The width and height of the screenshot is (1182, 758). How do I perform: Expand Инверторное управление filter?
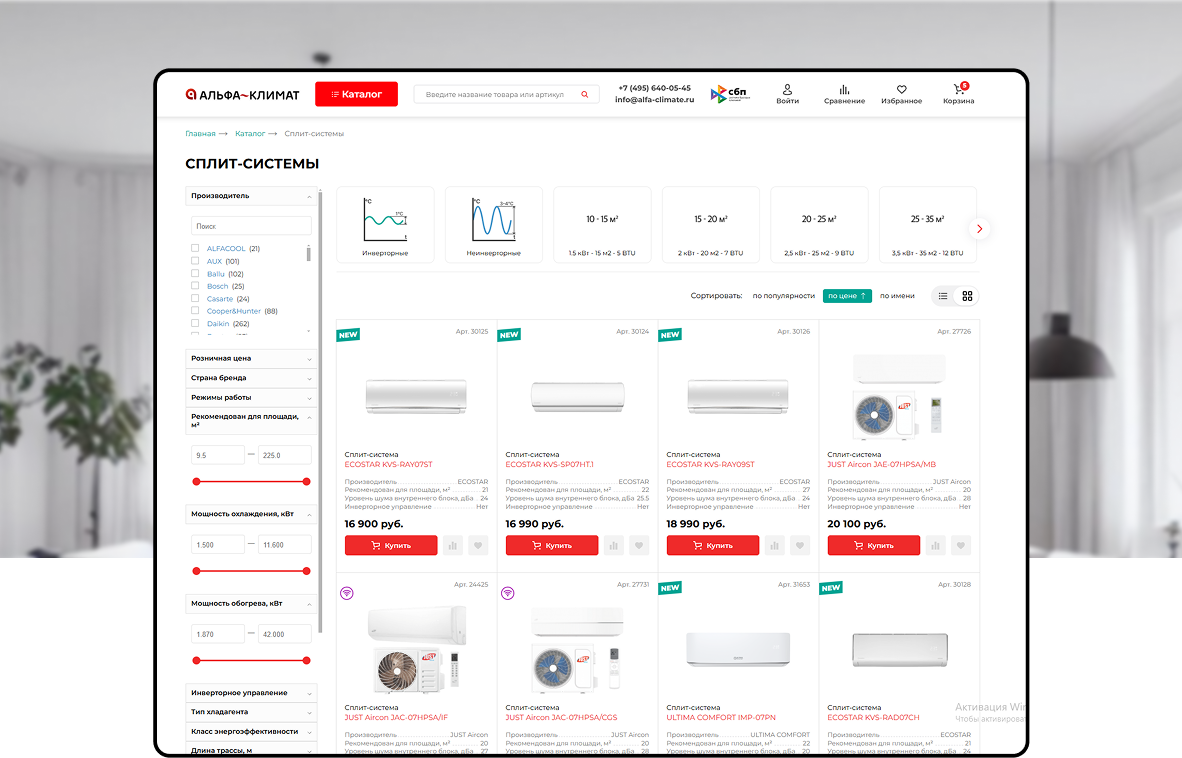(251, 693)
